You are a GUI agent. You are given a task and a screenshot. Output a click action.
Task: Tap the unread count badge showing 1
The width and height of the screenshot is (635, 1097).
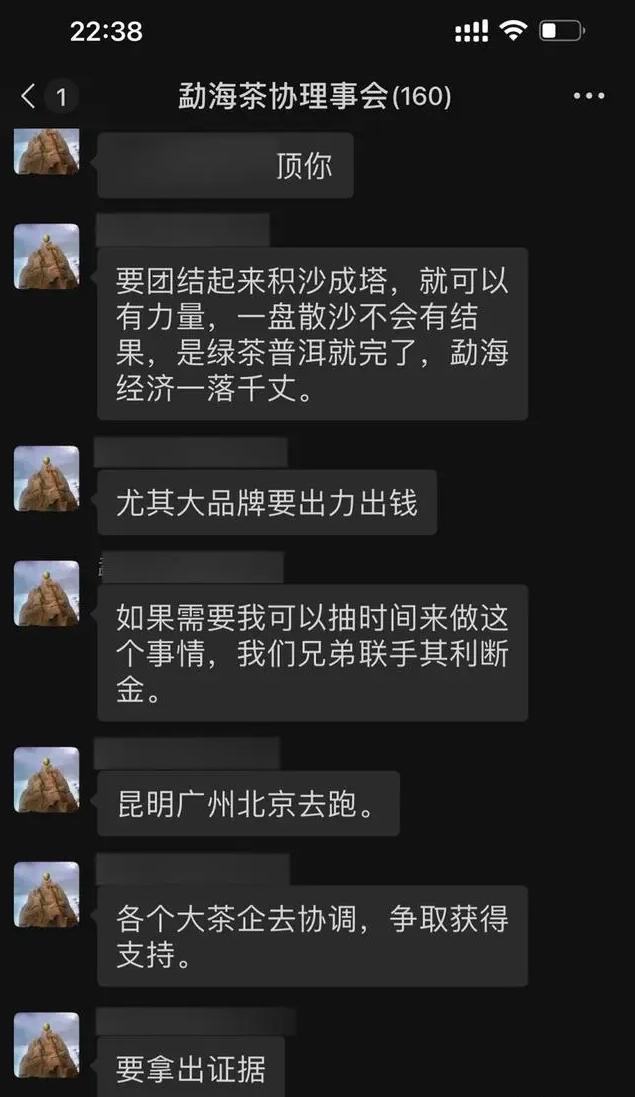tap(62, 97)
